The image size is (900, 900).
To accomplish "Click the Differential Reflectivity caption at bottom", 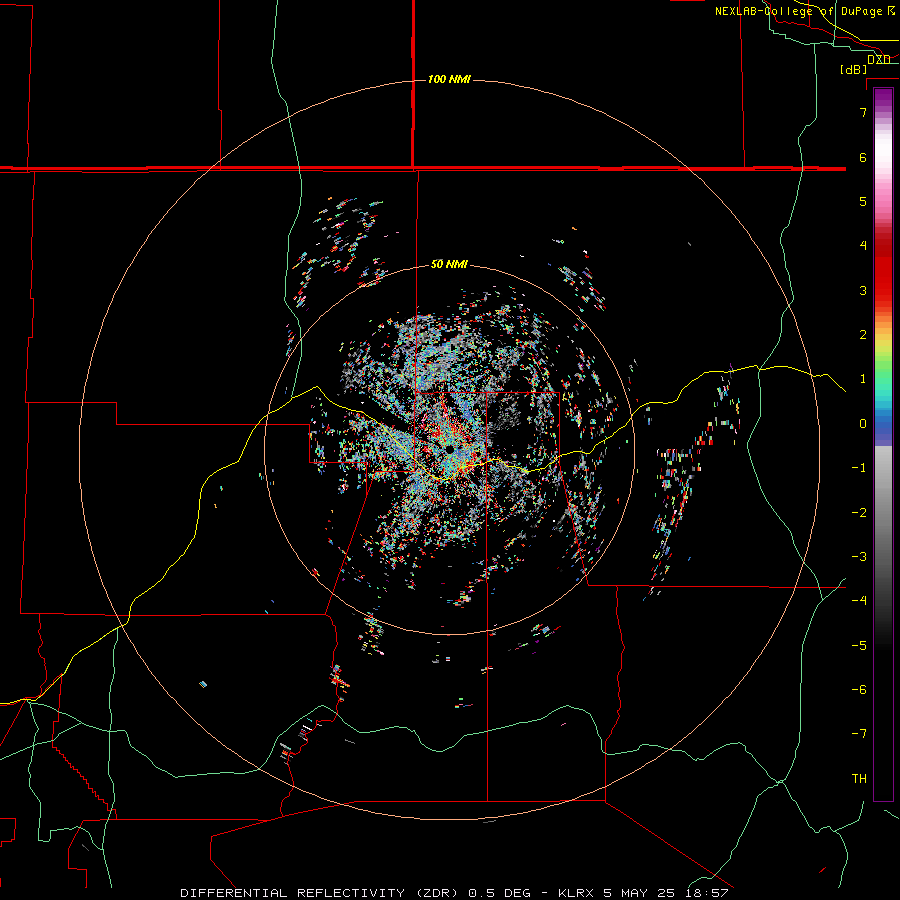I will click(454, 893).
